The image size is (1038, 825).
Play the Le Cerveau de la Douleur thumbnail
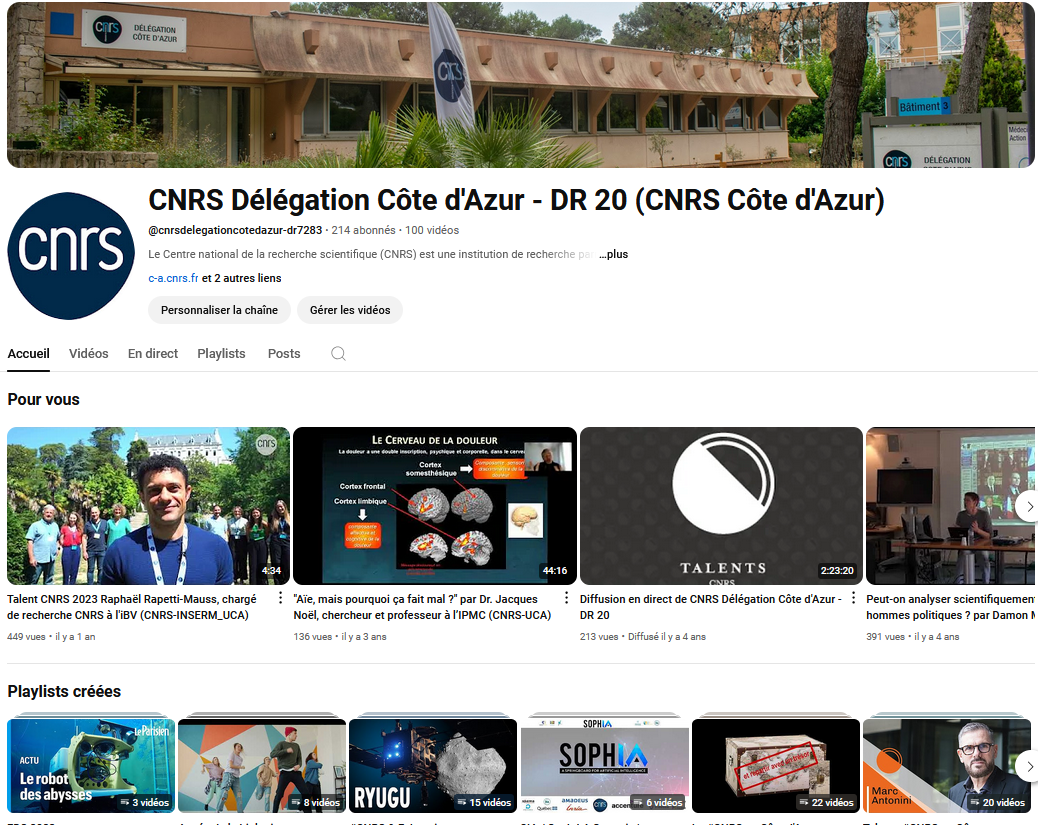pos(435,506)
